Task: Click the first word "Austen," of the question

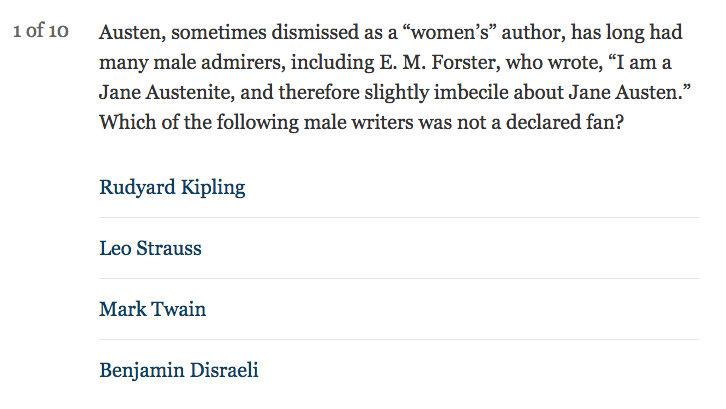Action: coord(132,33)
